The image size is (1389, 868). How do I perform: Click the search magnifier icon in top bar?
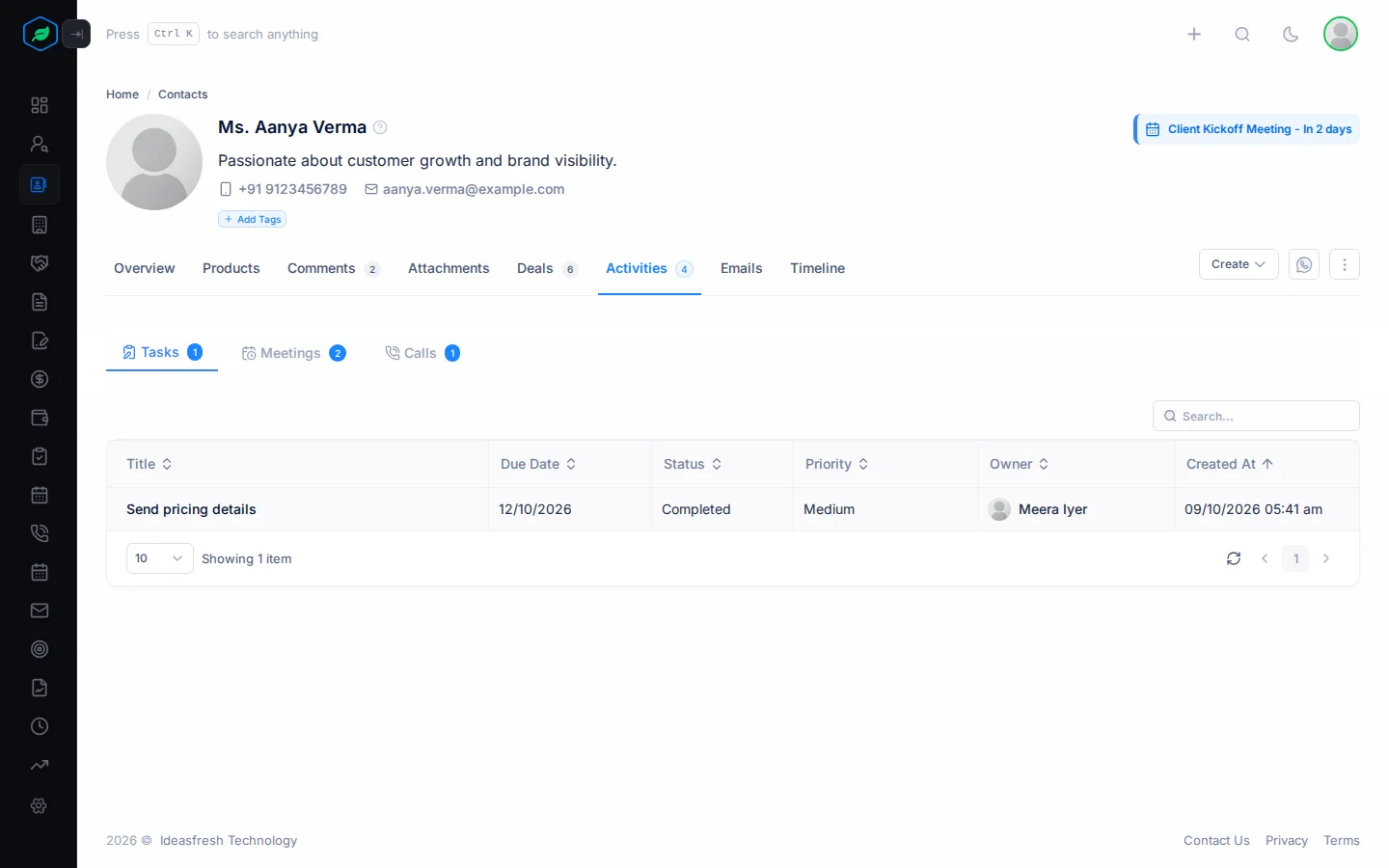tap(1242, 34)
